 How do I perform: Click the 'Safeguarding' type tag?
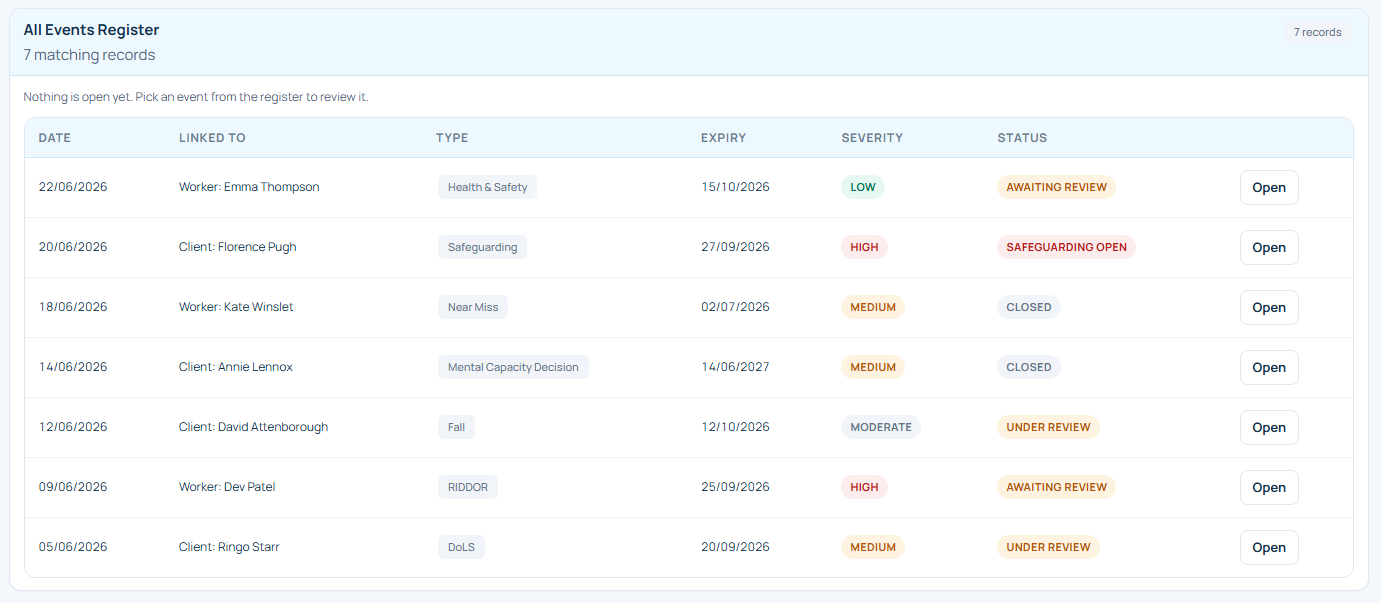click(x=482, y=247)
